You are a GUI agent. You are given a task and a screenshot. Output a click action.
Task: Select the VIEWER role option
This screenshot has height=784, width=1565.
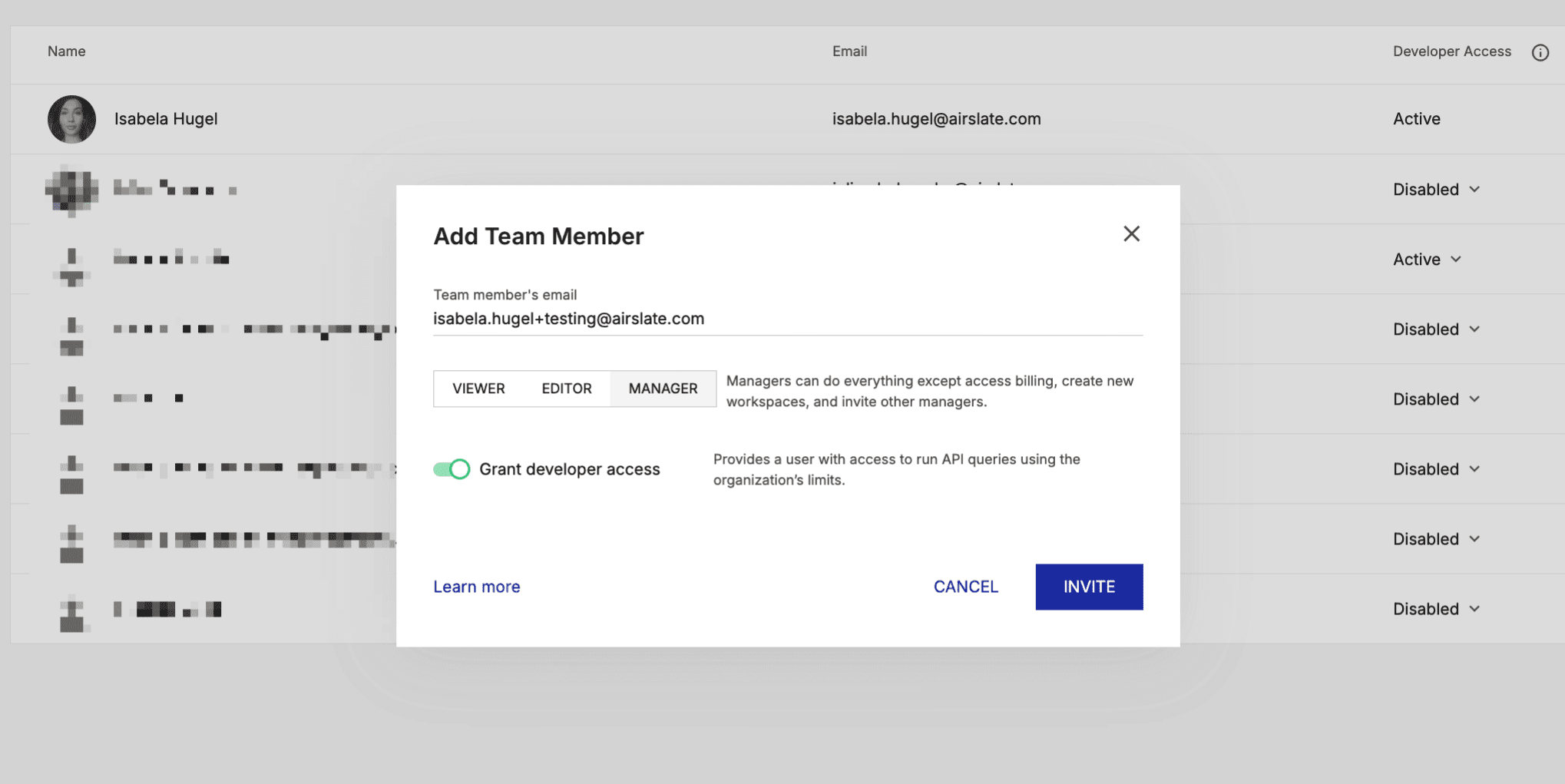tap(478, 389)
